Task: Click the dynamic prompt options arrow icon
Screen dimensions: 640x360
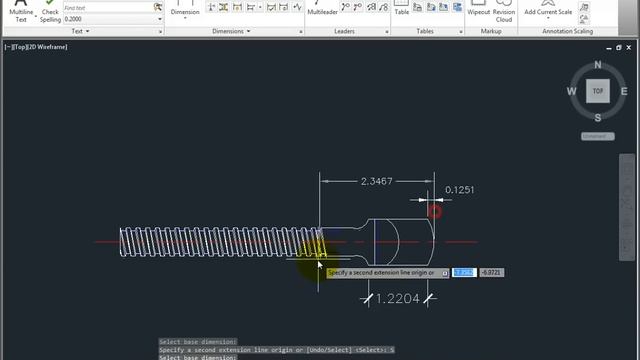Action: tap(444, 273)
